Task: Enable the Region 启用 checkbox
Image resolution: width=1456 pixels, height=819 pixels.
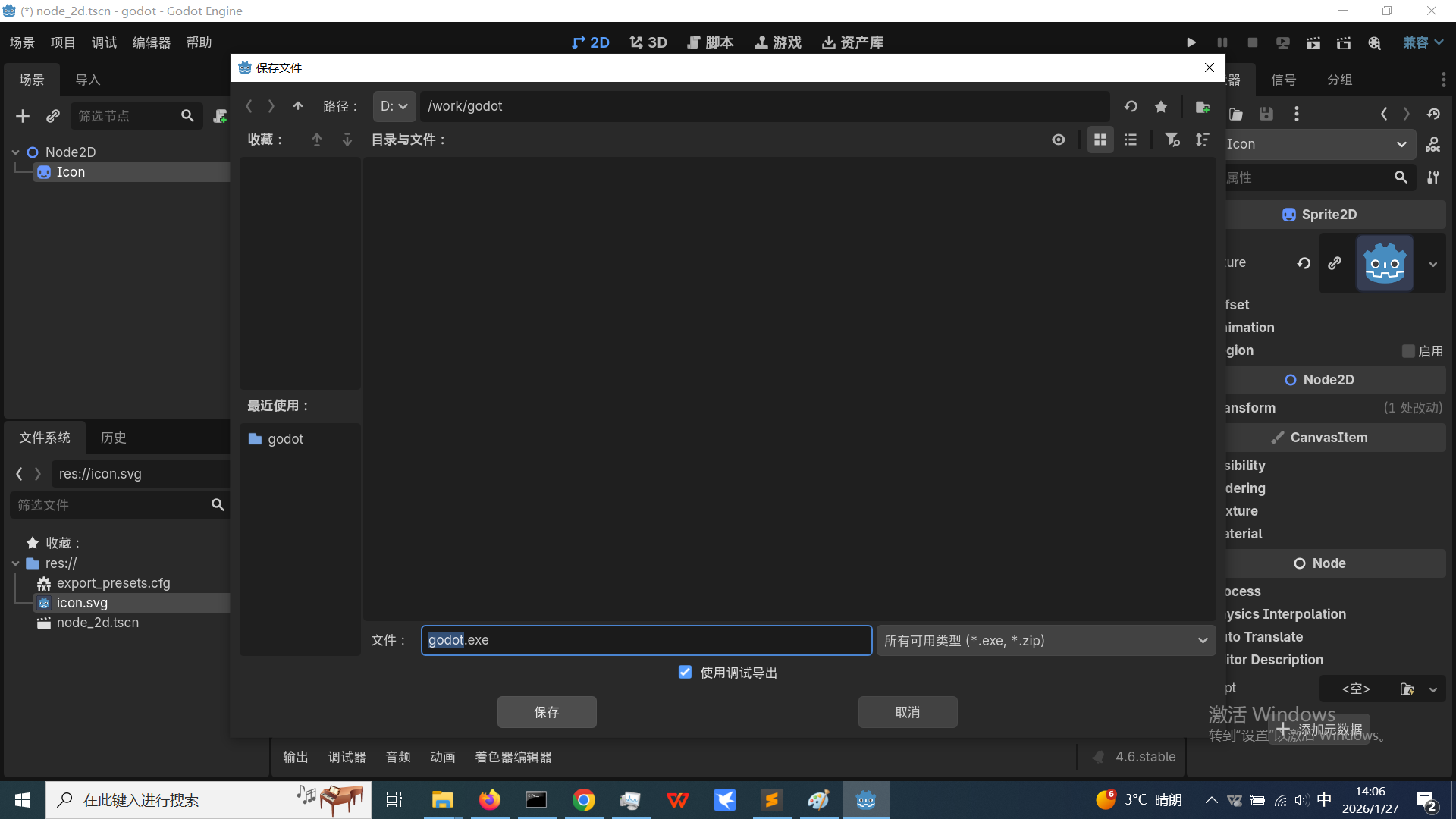Action: click(1408, 351)
